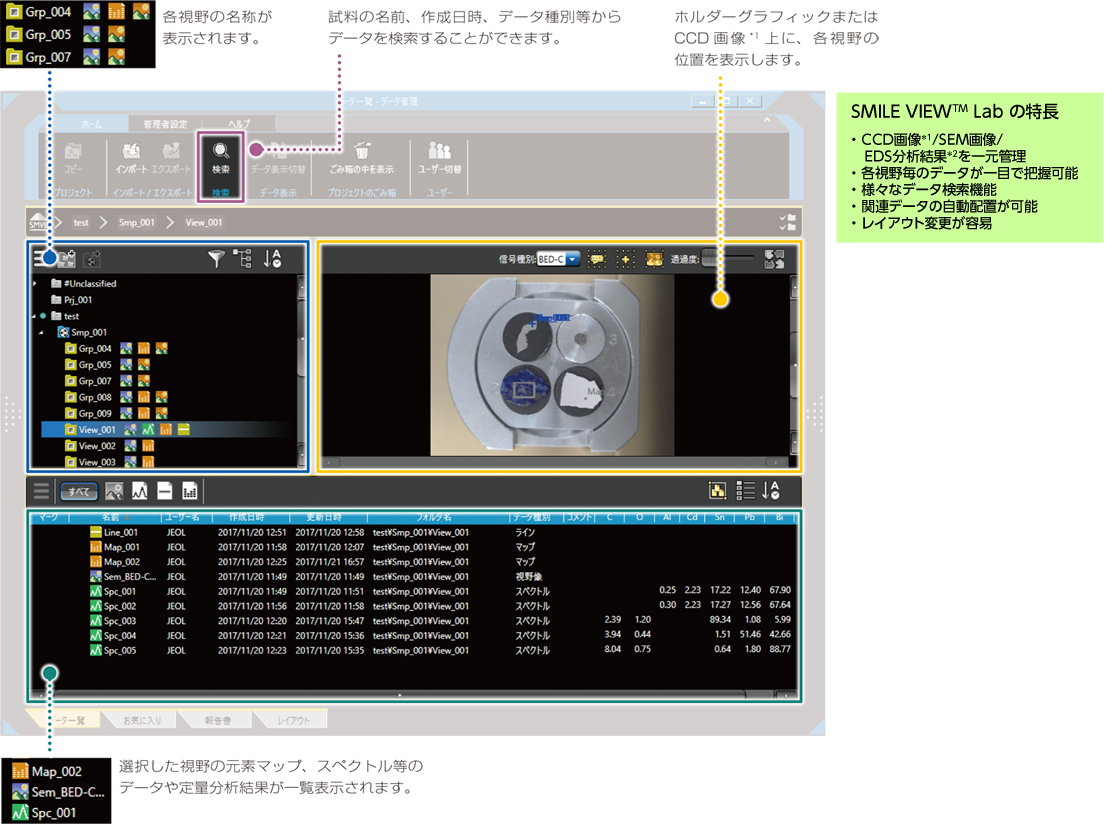The height and width of the screenshot is (824, 1120).
Task: Click the インポート (Import) ribbon icon
Action: tap(131, 152)
